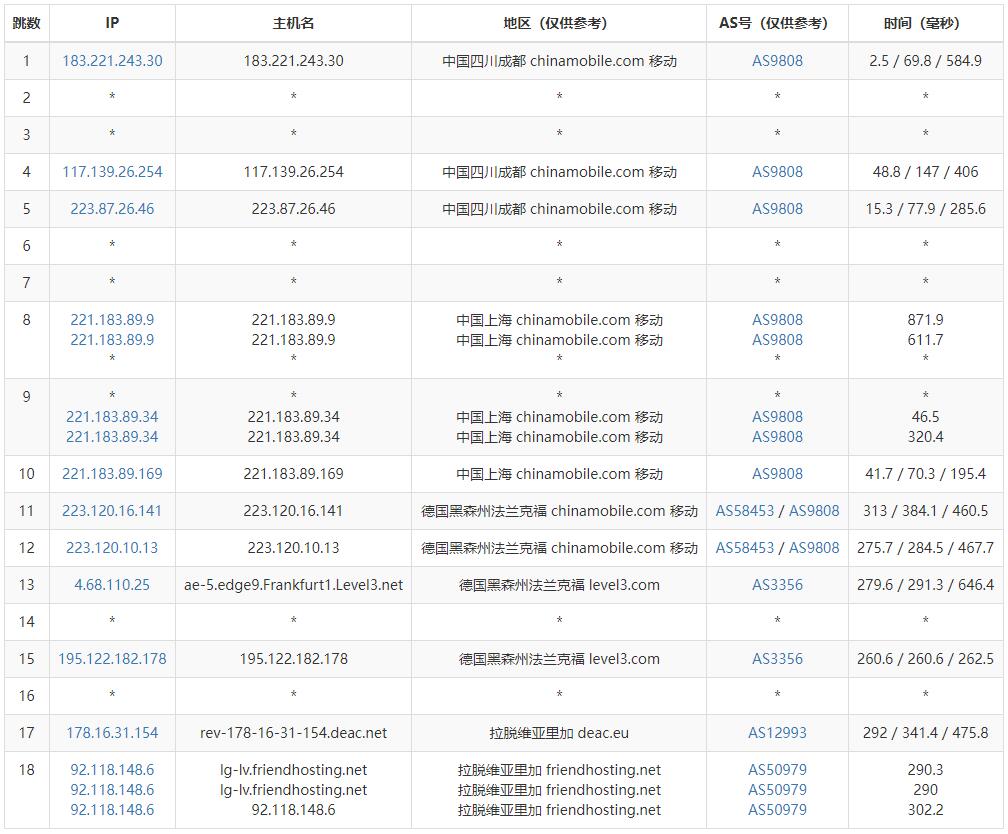Click region text in hop 11 row

tap(559, 511)
